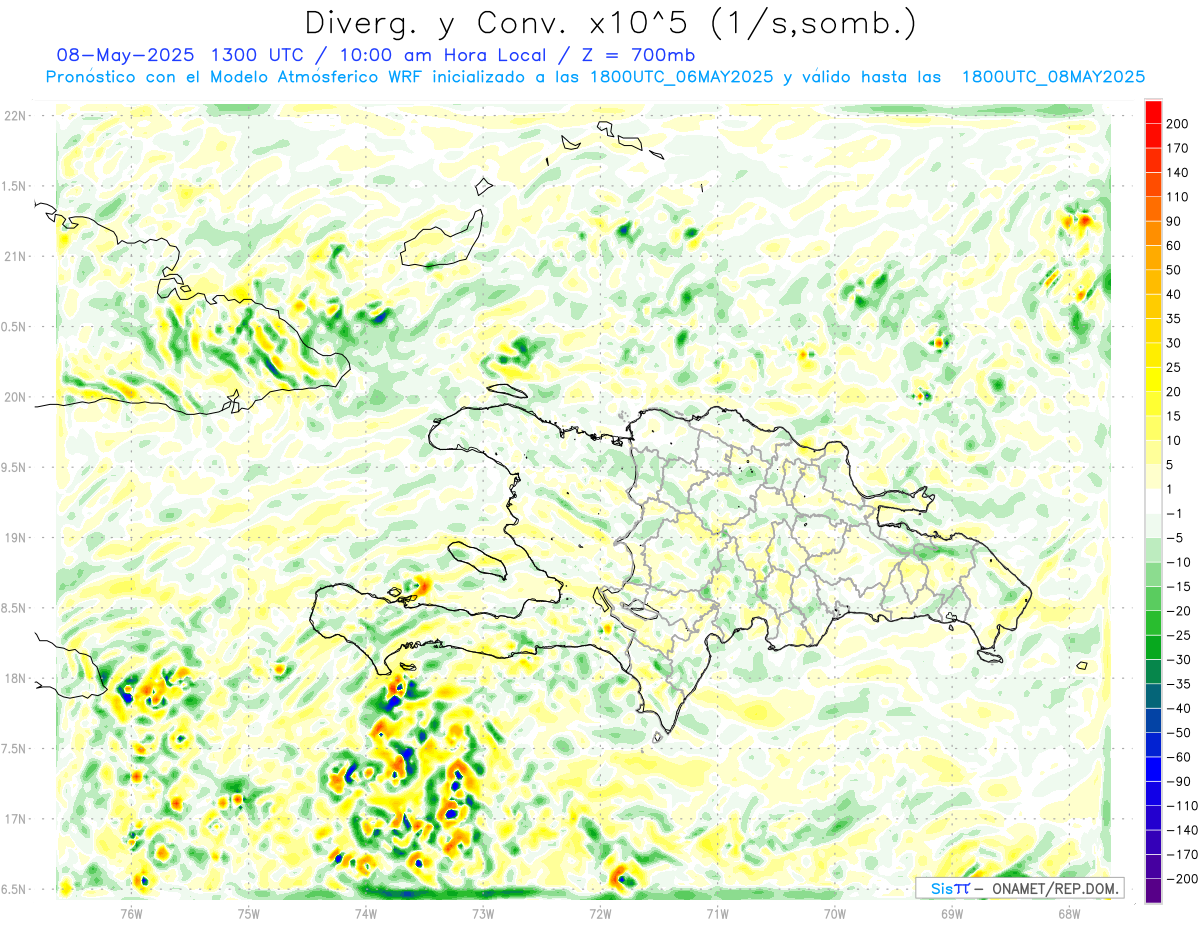
Task: Click the -10 legend value
Action: click(x=1179, y=562)
